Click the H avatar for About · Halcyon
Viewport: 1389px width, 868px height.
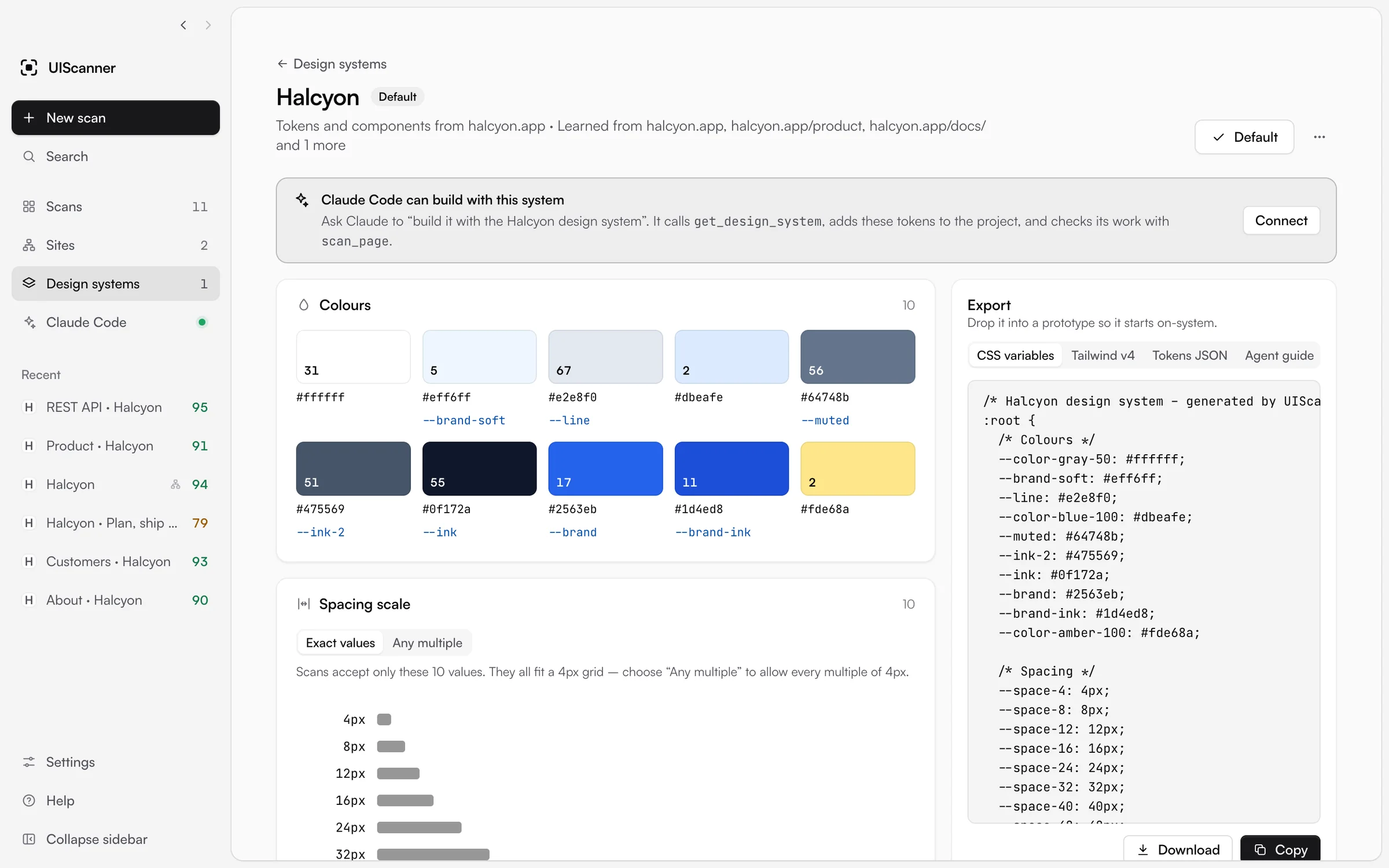coord(28,600)
